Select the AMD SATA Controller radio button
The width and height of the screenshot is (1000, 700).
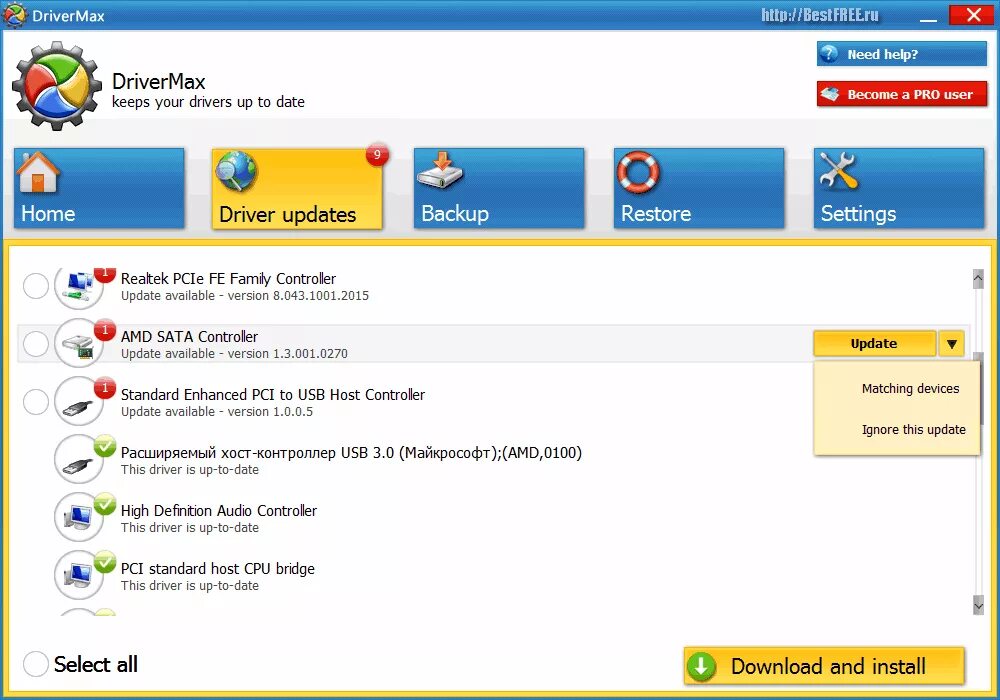36,344
